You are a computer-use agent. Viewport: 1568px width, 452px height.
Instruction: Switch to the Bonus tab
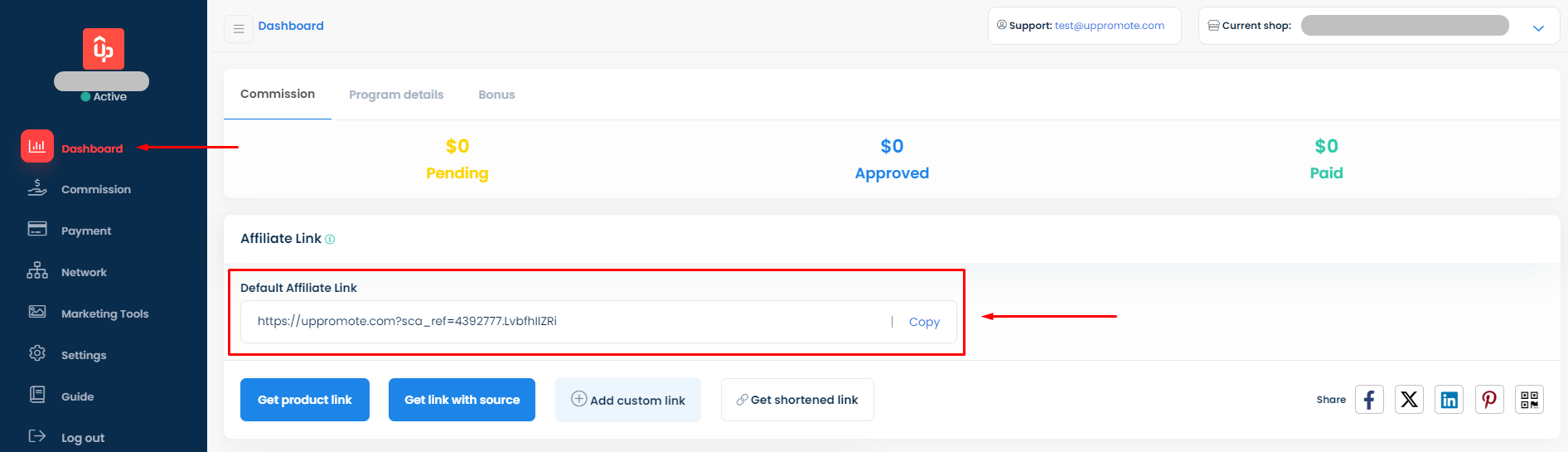tap(496, 95)
